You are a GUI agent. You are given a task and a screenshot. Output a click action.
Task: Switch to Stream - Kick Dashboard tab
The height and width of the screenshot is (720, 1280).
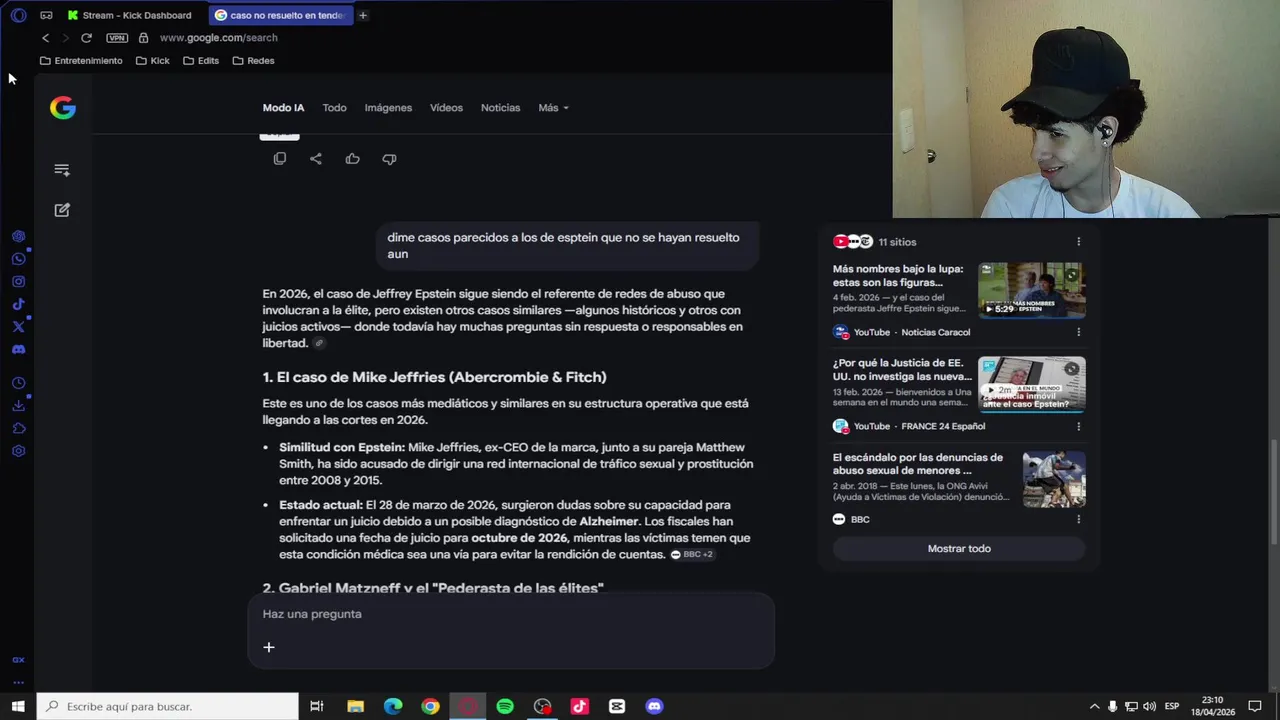[x=129, y=15]
